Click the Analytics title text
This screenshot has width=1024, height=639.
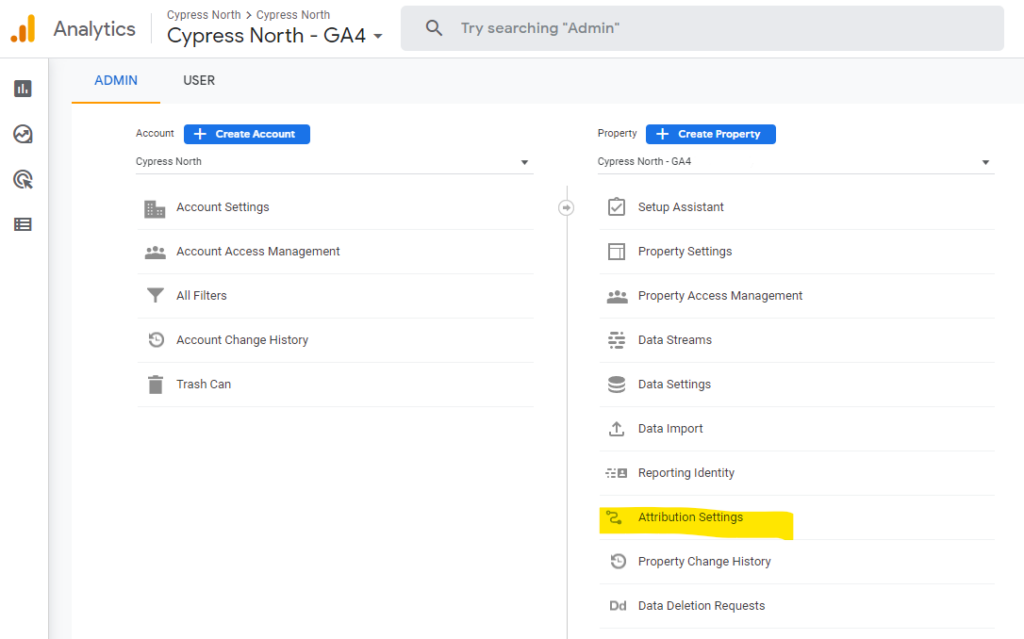(x=95, y=29)
